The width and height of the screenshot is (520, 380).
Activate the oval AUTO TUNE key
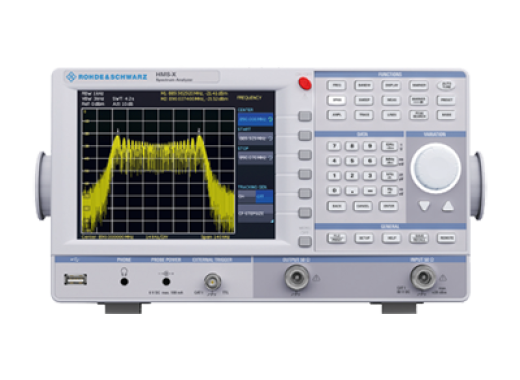click(446, 85)
